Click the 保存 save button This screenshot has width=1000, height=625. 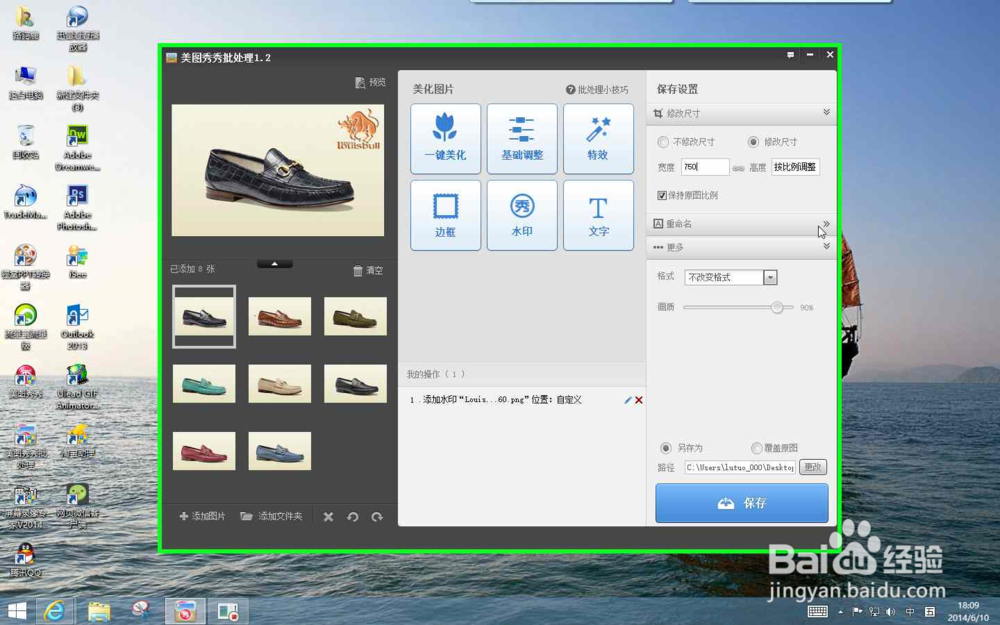pyautogui.click(x=742, y=503)
